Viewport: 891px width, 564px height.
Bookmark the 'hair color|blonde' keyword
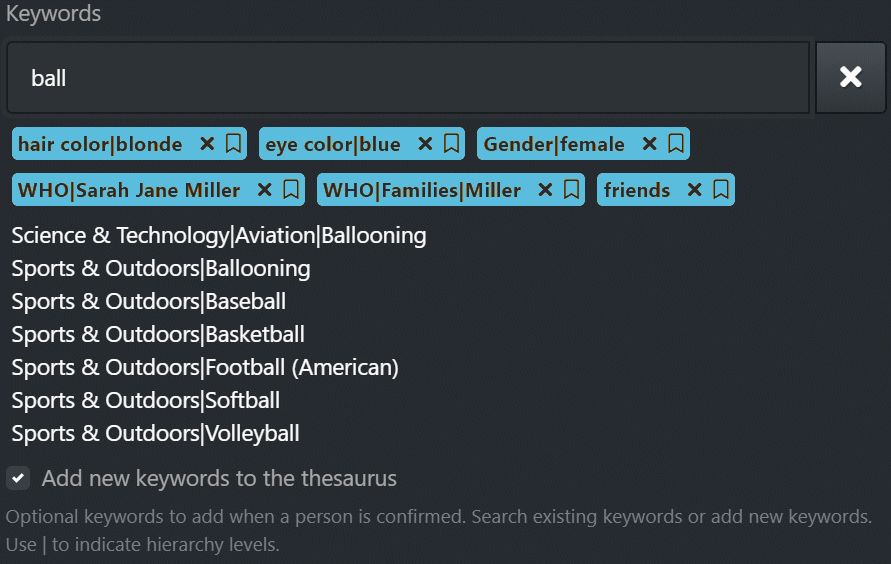point(234,144)
